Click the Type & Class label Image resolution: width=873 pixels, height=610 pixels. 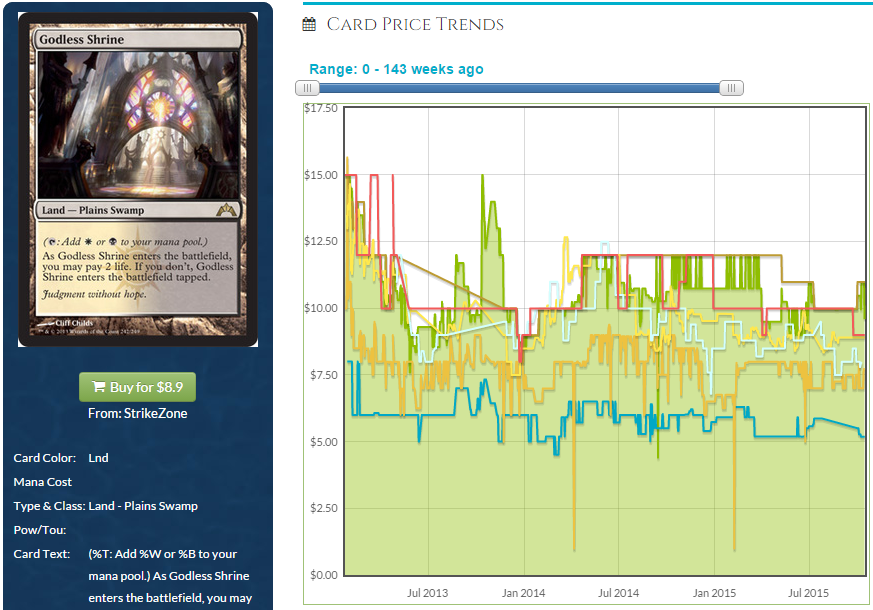click(x=50, y=506)
